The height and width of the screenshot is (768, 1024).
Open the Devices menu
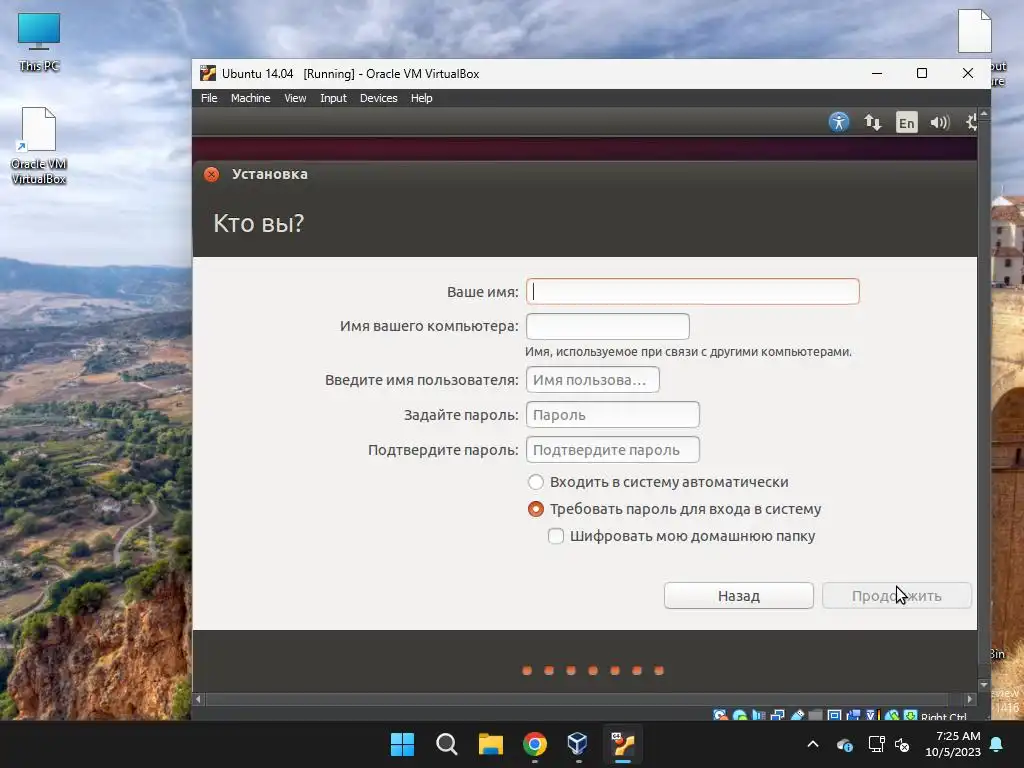click(379, 98)
